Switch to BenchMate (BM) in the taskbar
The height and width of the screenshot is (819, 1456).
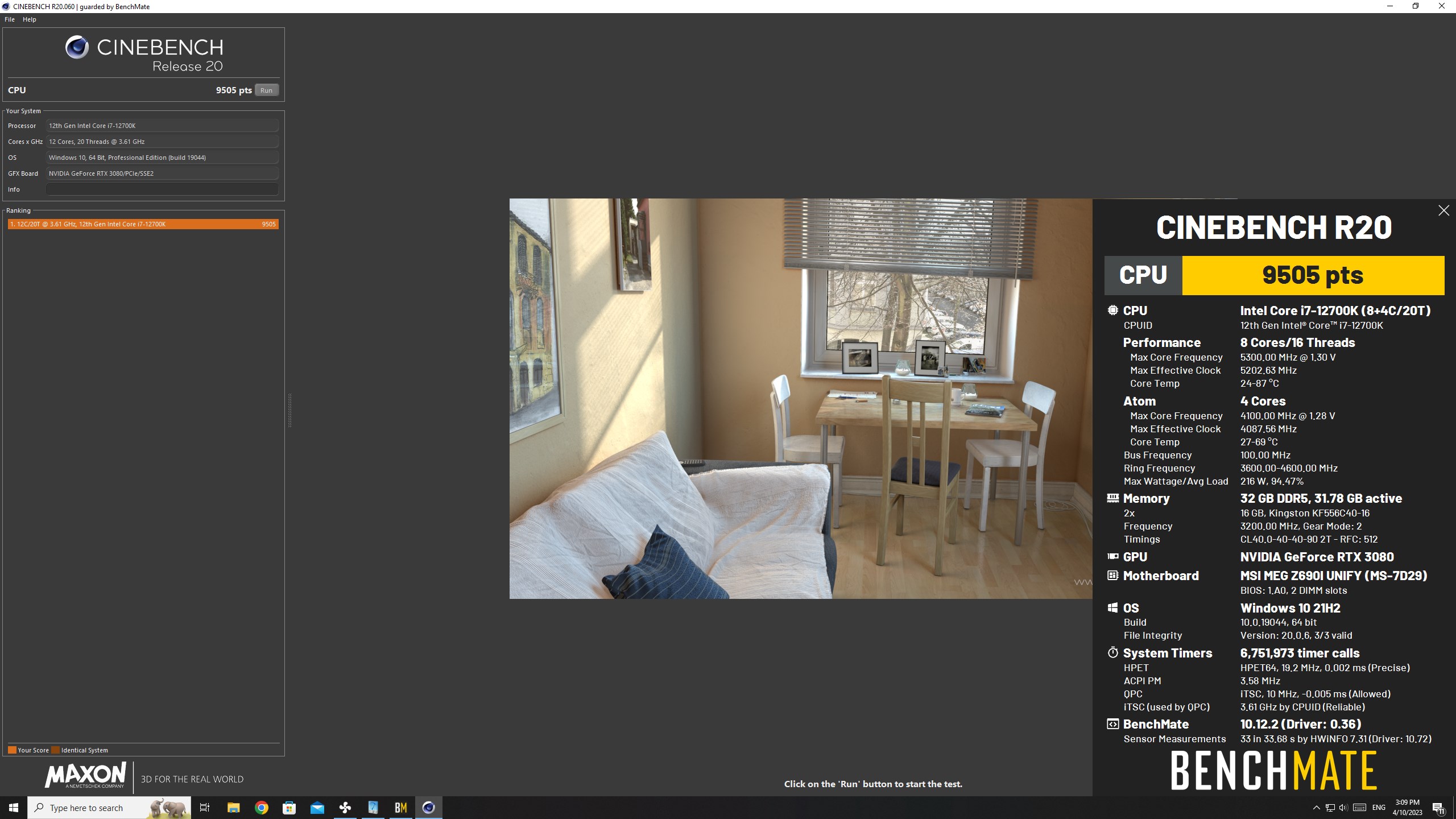tap(401, 808)
